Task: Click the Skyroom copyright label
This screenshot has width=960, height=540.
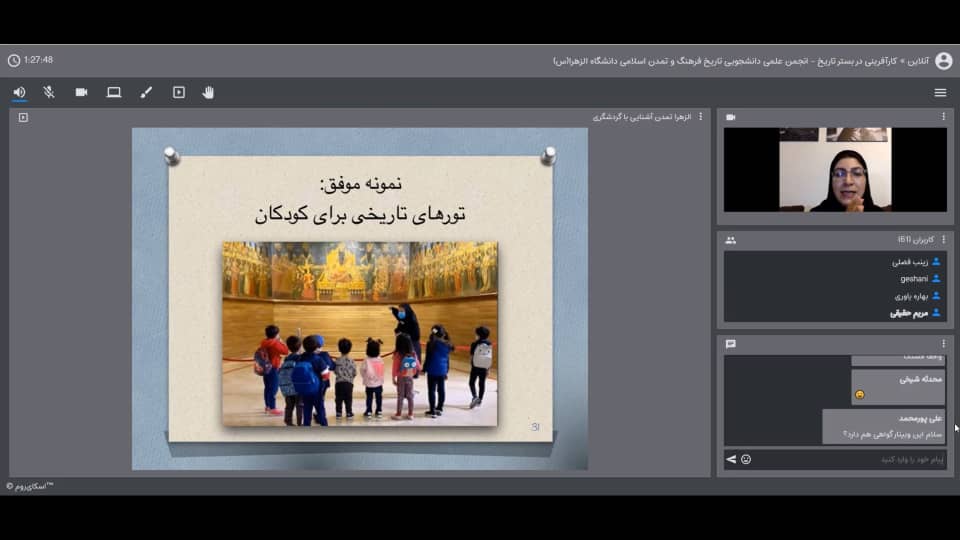Action: pos(30,486)
